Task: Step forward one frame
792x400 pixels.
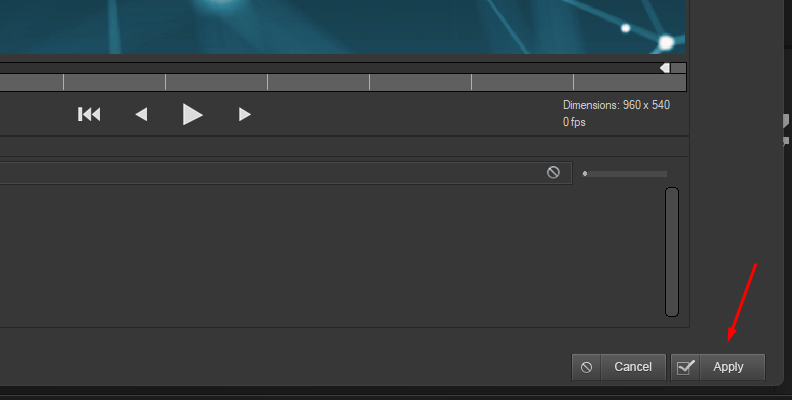Action: coord(244,114)
